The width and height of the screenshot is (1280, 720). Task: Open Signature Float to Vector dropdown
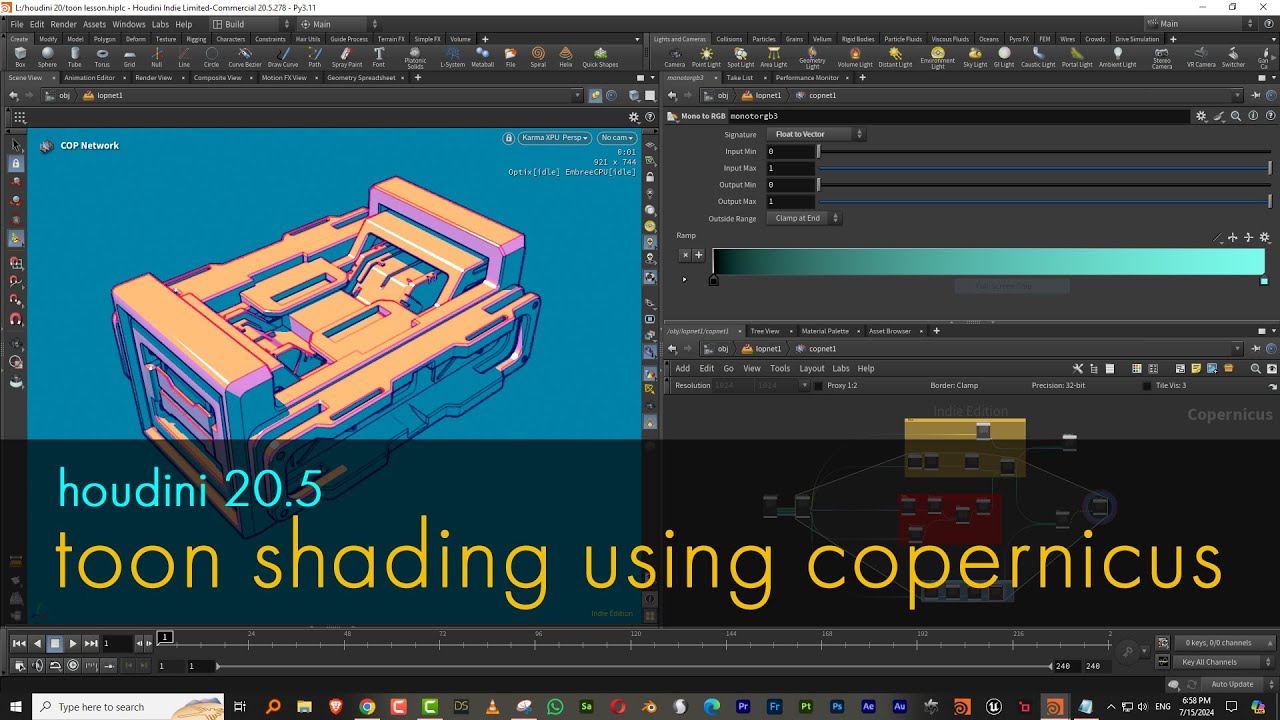[817, 134]
